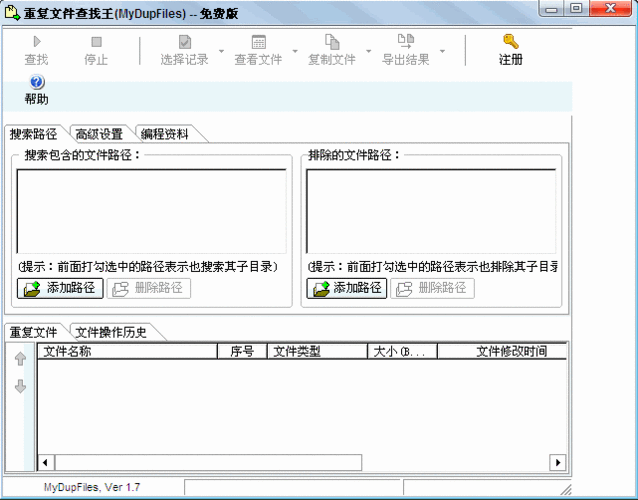Switch to 搜索路径 tab
Image resolution: width=638 pixels, height=500 pixels.
[x=33, y=134]
